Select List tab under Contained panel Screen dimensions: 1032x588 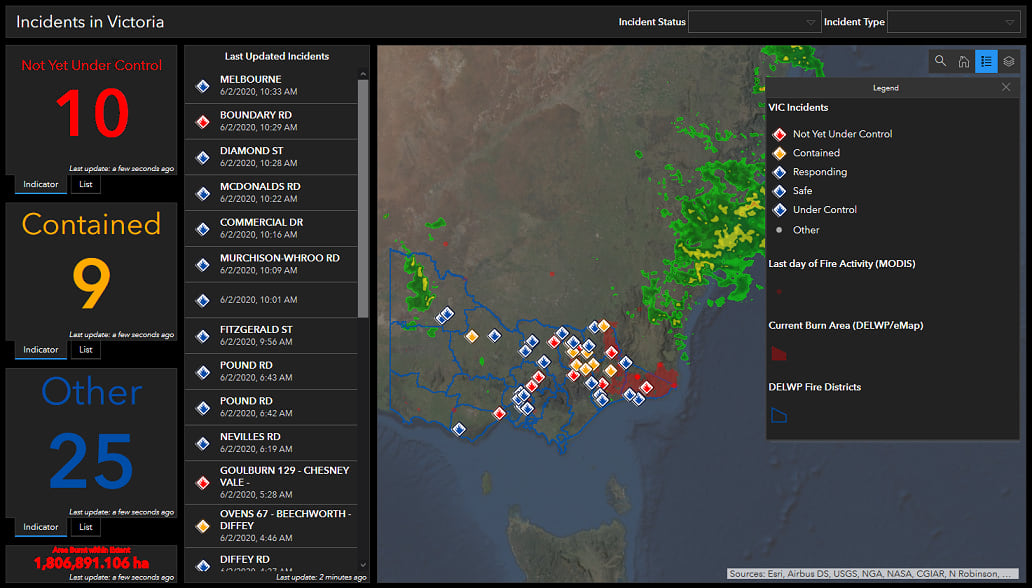86,350
